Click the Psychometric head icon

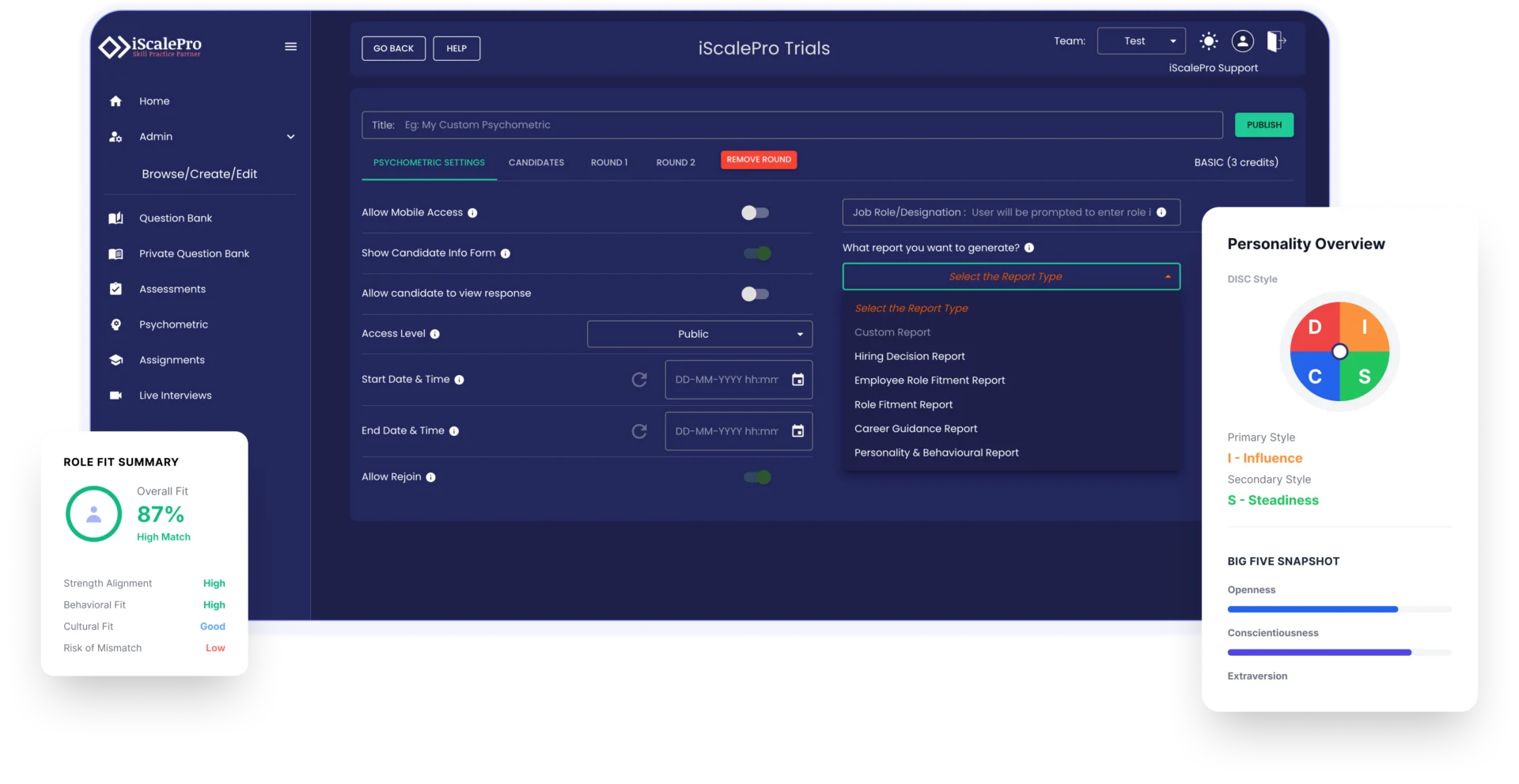tap(116, 324)
